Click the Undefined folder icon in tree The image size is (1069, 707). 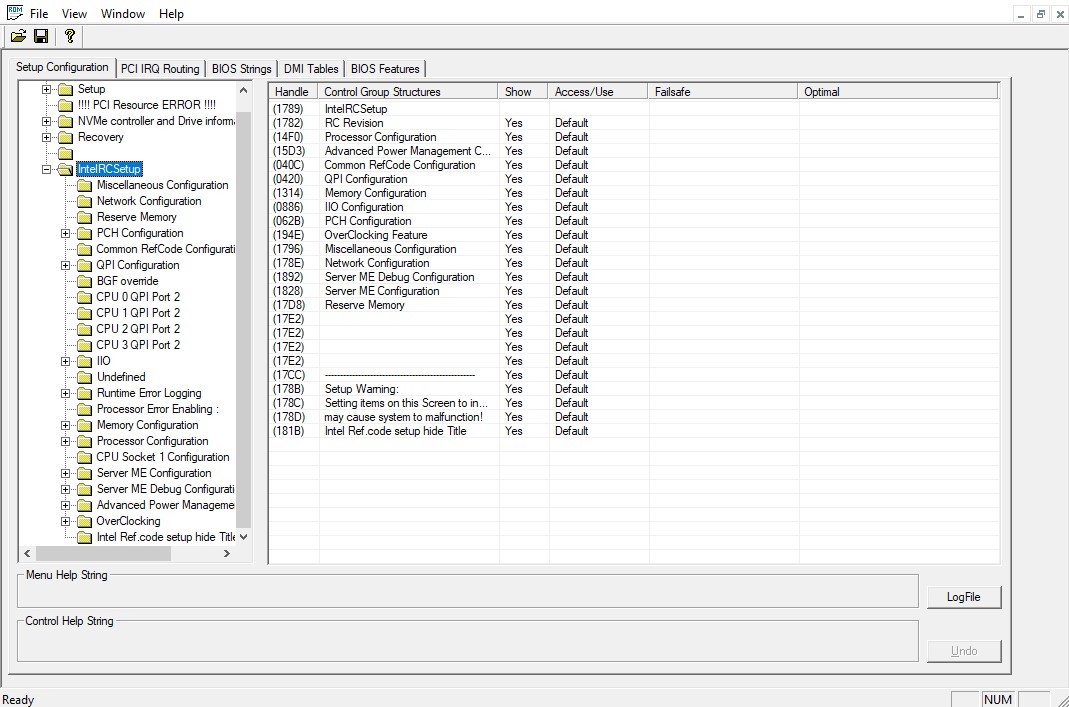tap(85, 377)
